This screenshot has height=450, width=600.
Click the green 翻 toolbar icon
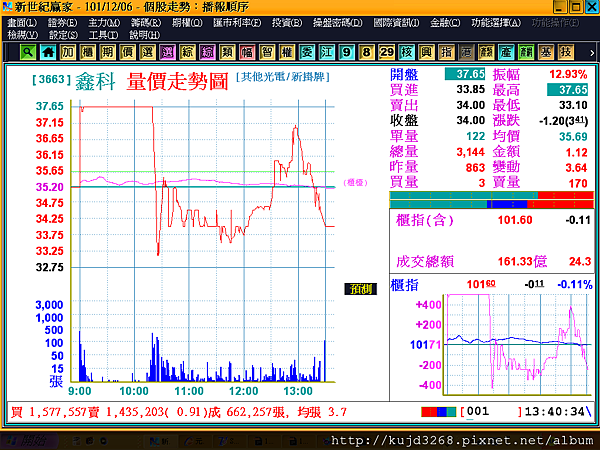pos(526,52)
